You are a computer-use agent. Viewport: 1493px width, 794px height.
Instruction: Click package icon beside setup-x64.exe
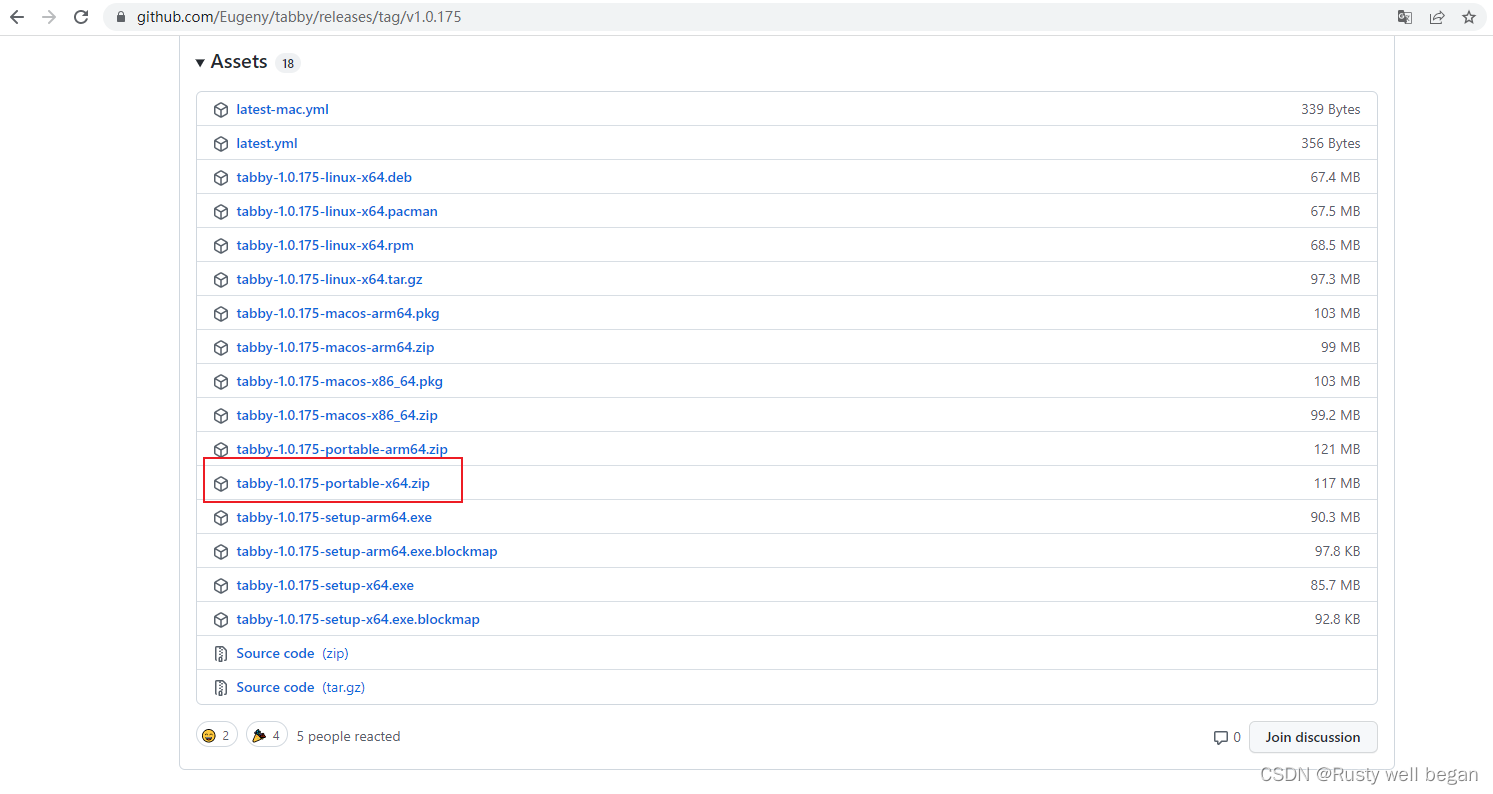(221, 585)
